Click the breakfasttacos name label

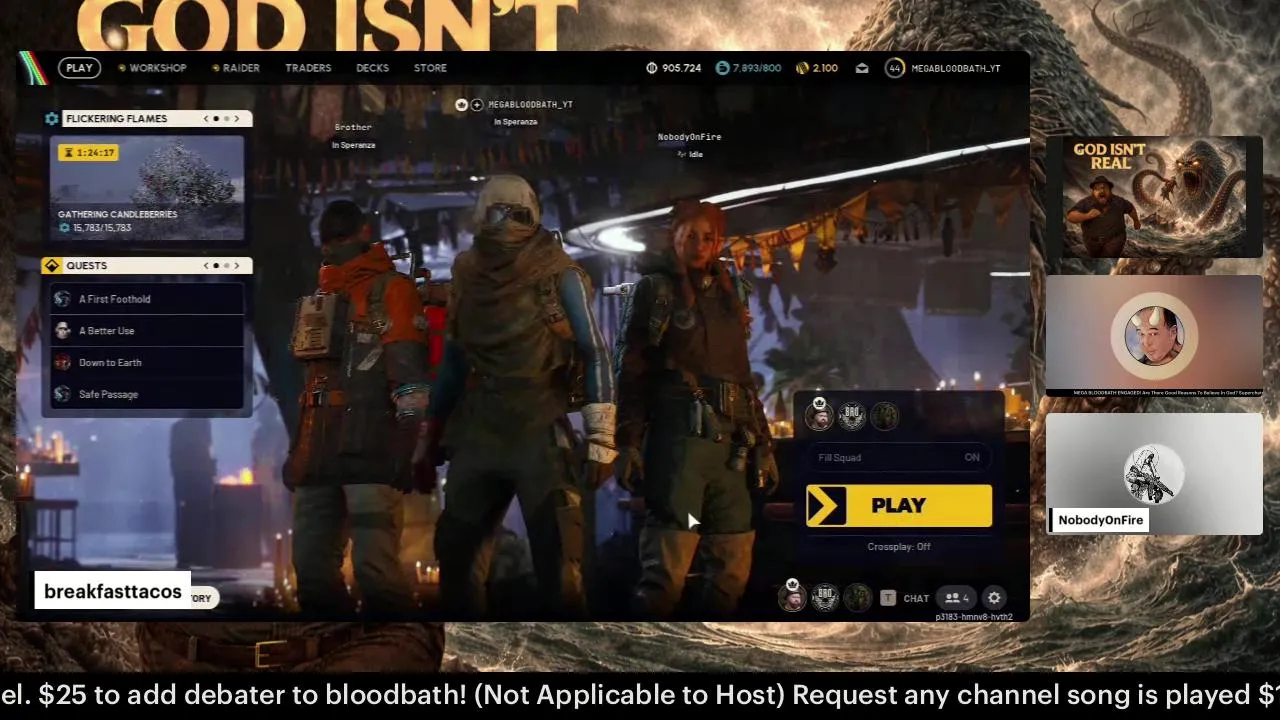113,591
